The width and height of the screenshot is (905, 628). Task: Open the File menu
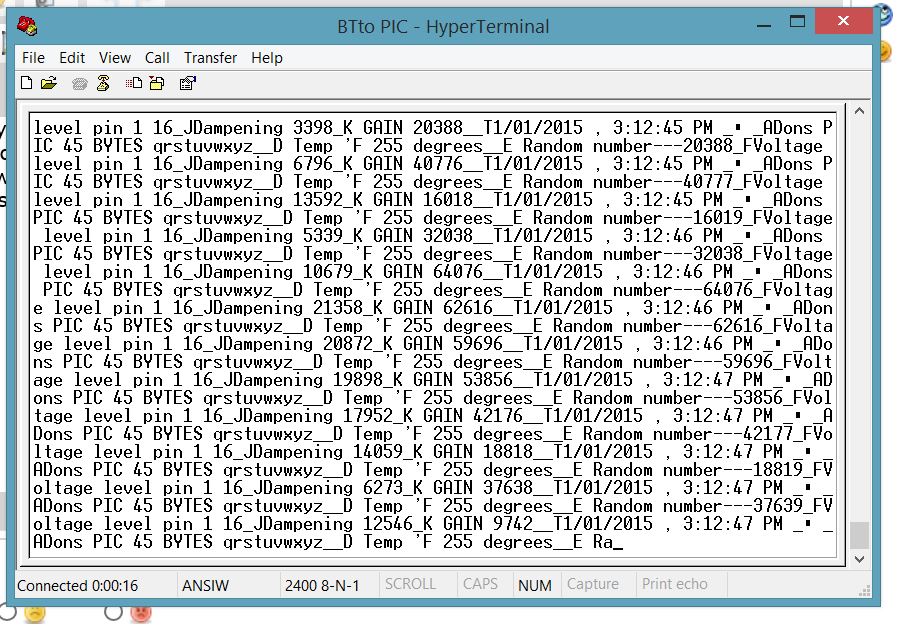33,58
